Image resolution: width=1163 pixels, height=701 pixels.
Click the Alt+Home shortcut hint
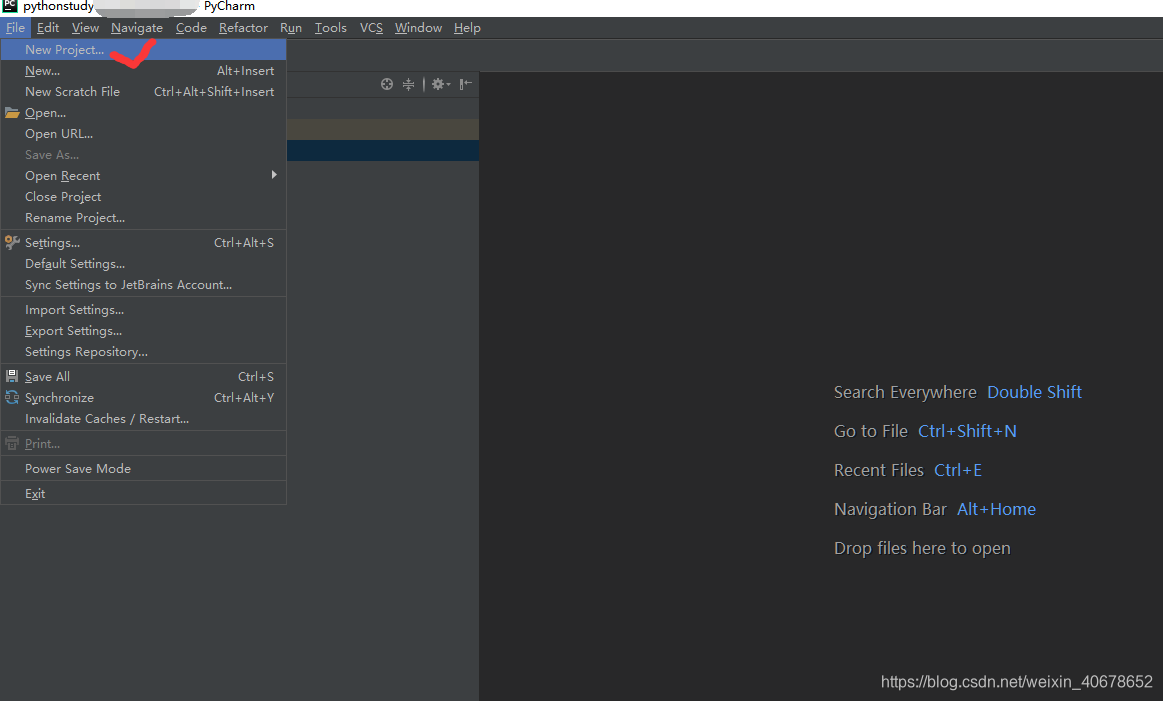(x=996, y=510)
